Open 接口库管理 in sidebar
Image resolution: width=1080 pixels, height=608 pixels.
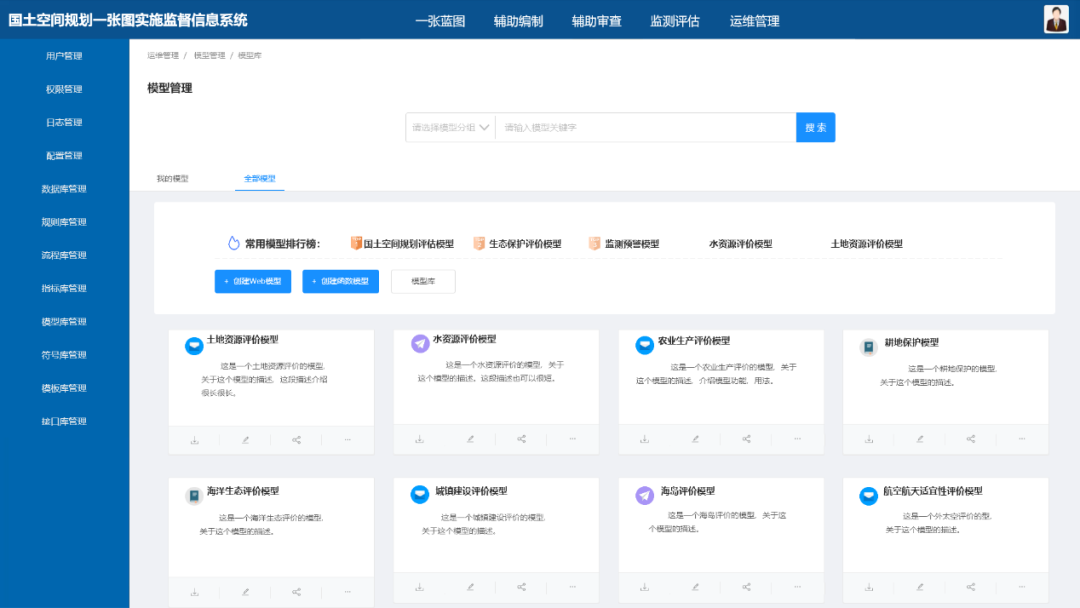coord(64,421)
